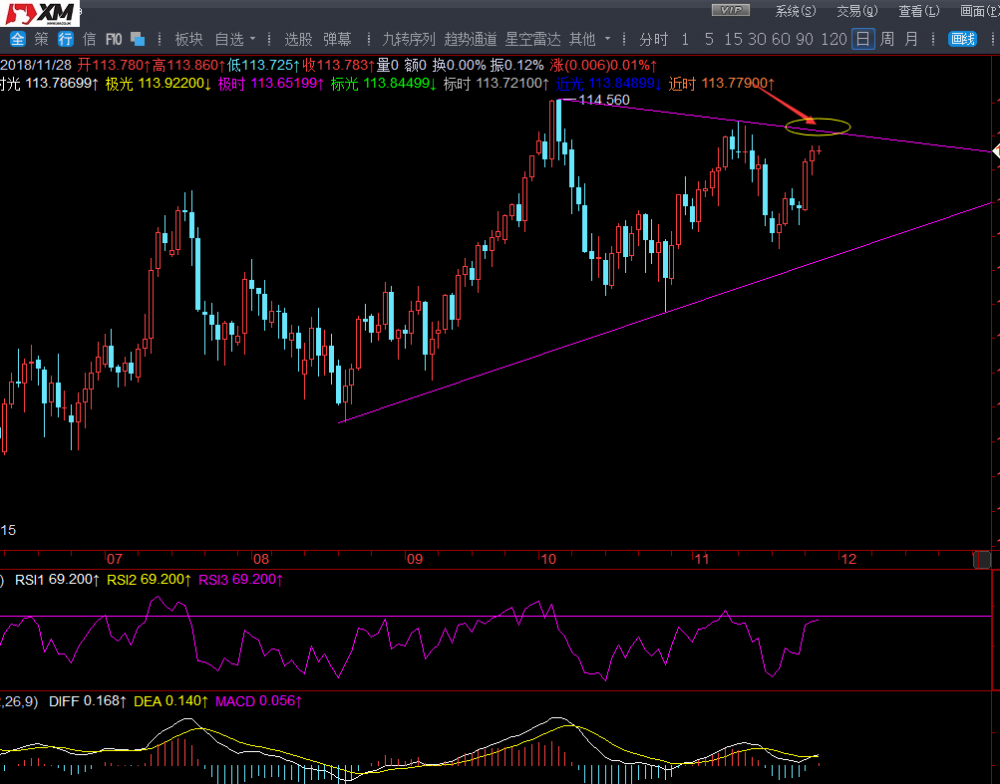This screenshot has width=1000, height=784.
Task: Click the MACD 0.056 label
Action: click(x=258, y=701)
